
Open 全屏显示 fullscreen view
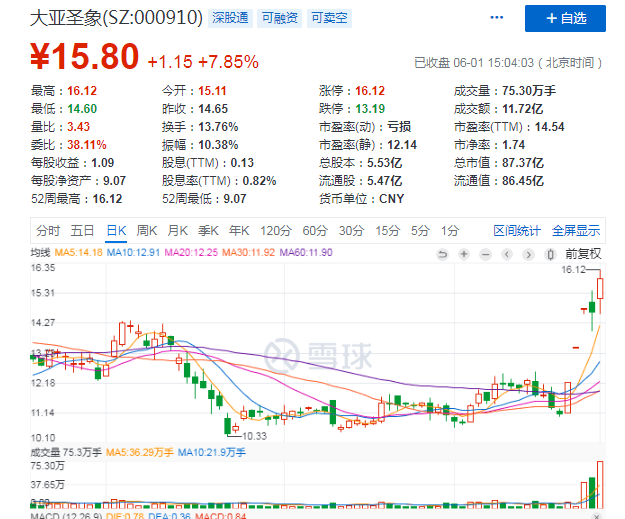(576, 230)
